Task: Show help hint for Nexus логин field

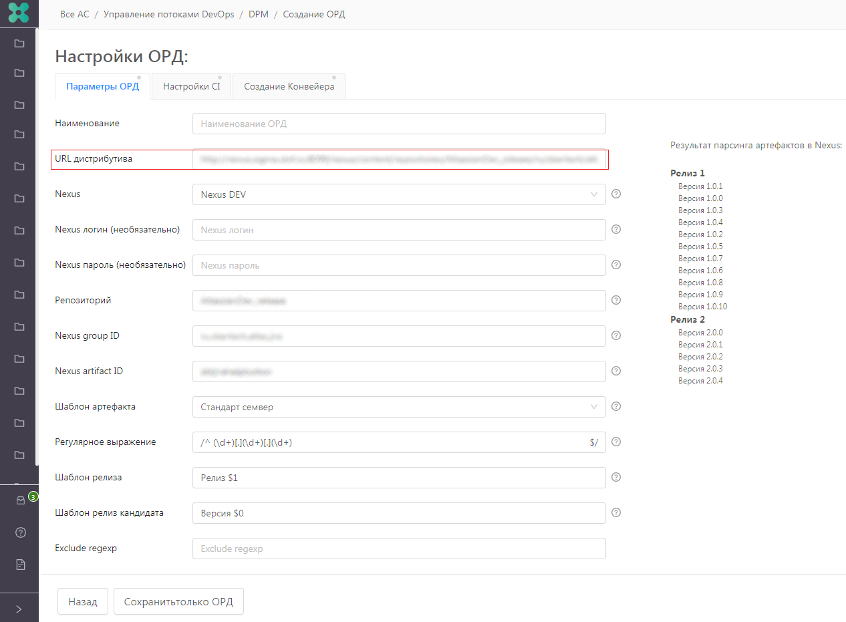Action: coord(616,230)
